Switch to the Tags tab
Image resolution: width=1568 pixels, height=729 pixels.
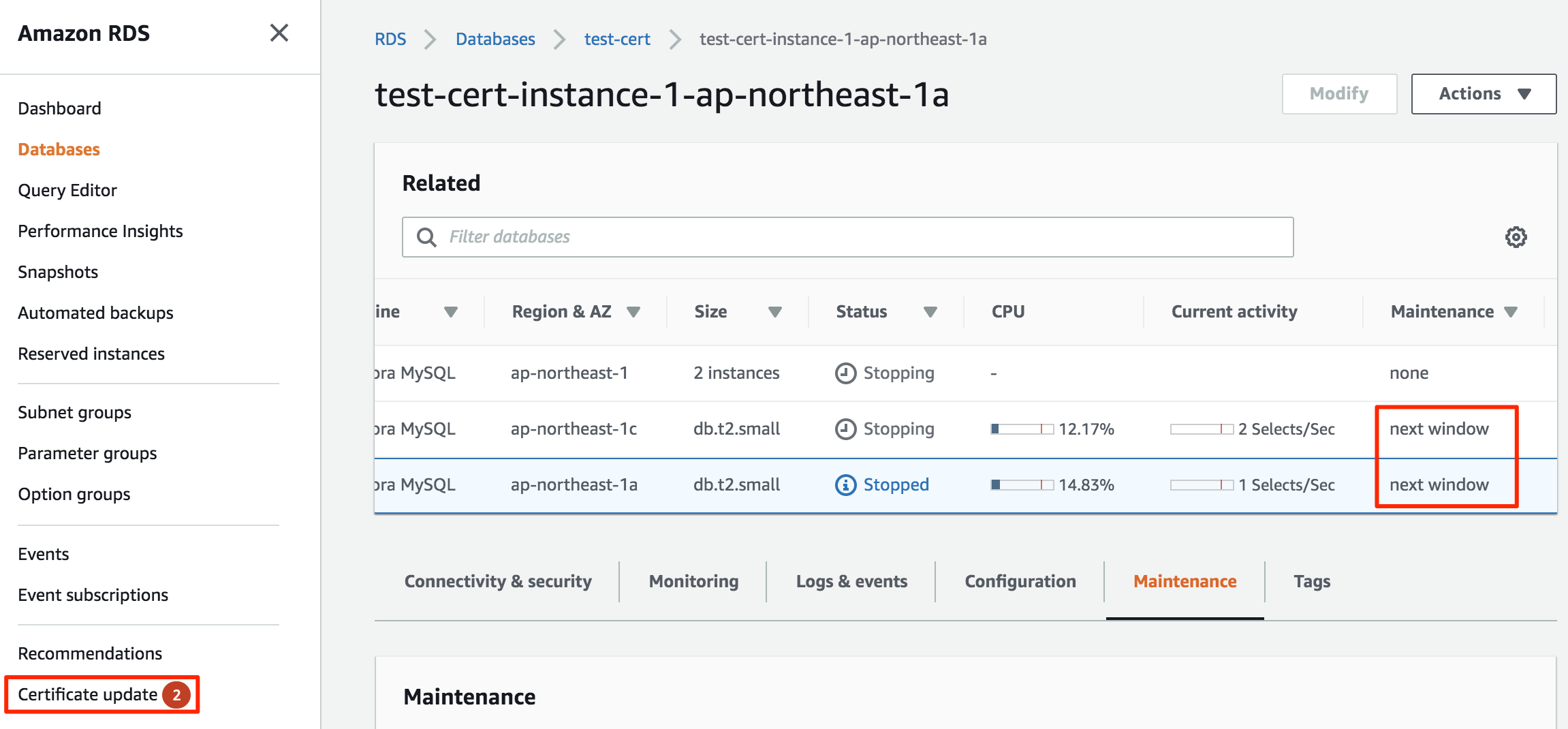point(1311,581)
